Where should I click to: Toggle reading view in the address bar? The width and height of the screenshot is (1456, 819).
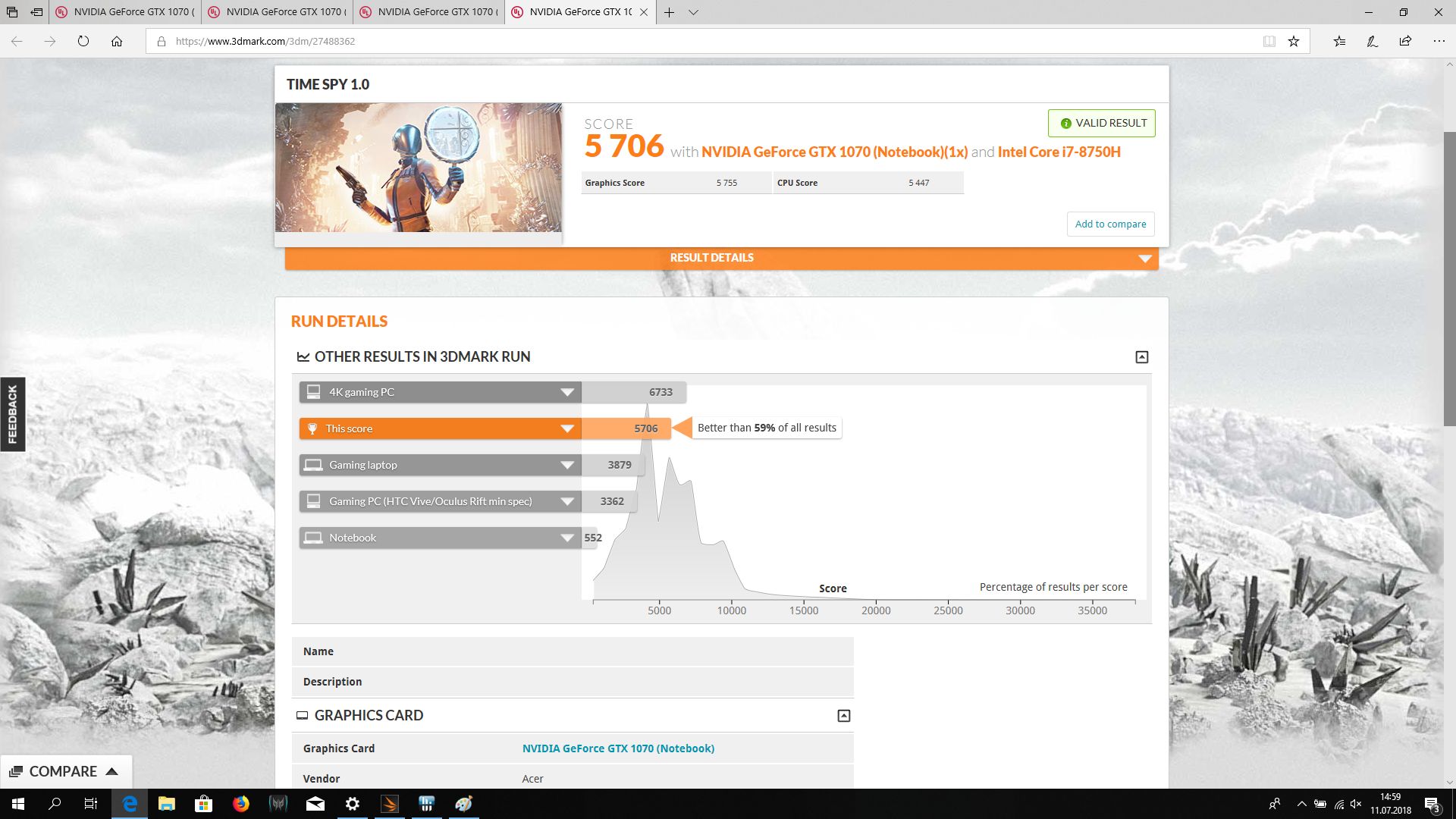click(x=1269, y=42)
